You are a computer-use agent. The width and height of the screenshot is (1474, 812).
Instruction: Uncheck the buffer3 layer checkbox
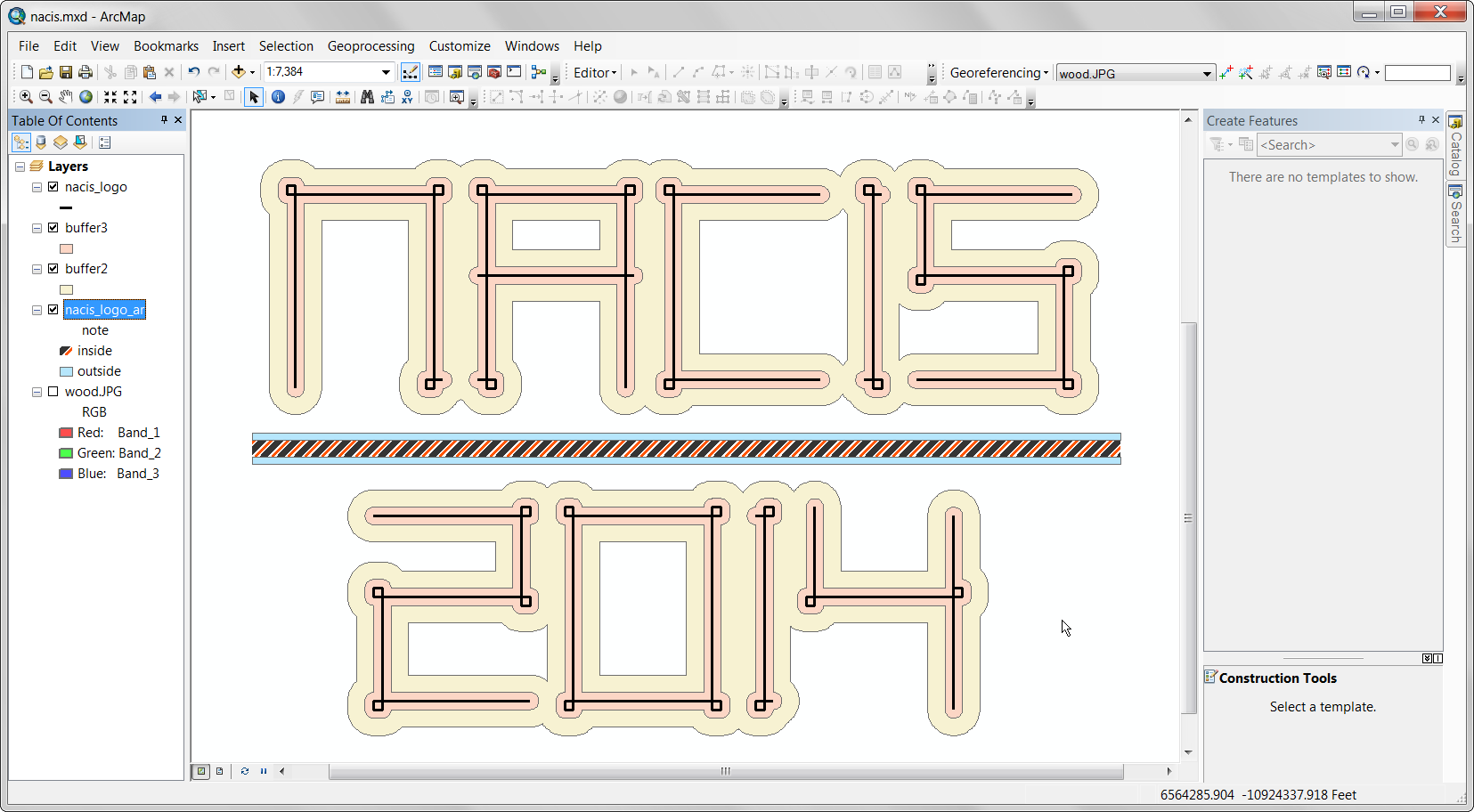pos(53,228)
